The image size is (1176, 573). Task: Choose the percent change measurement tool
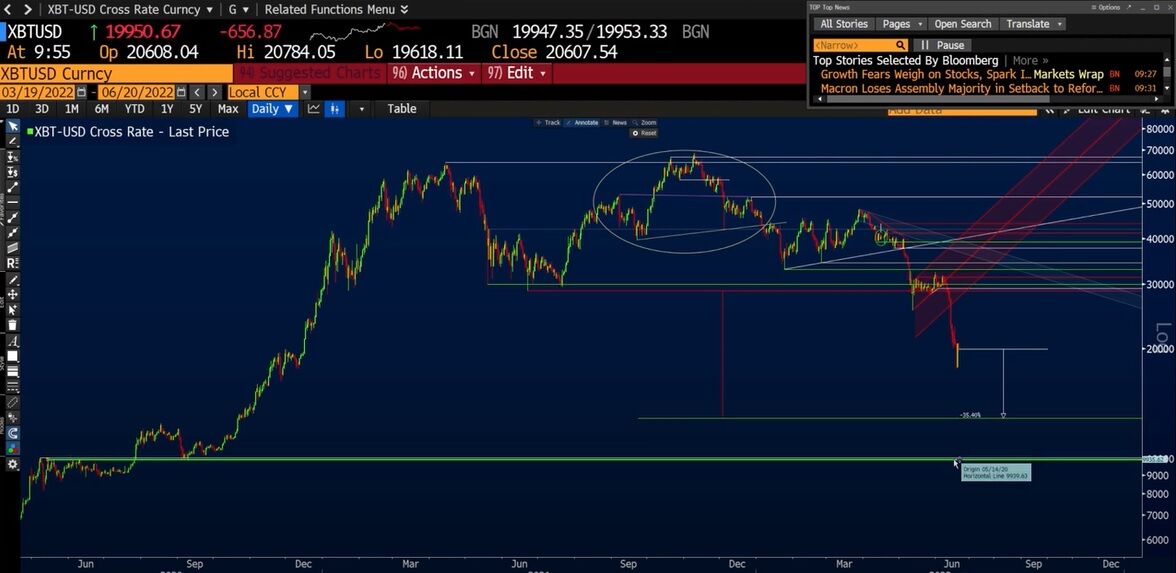(13, 158)
